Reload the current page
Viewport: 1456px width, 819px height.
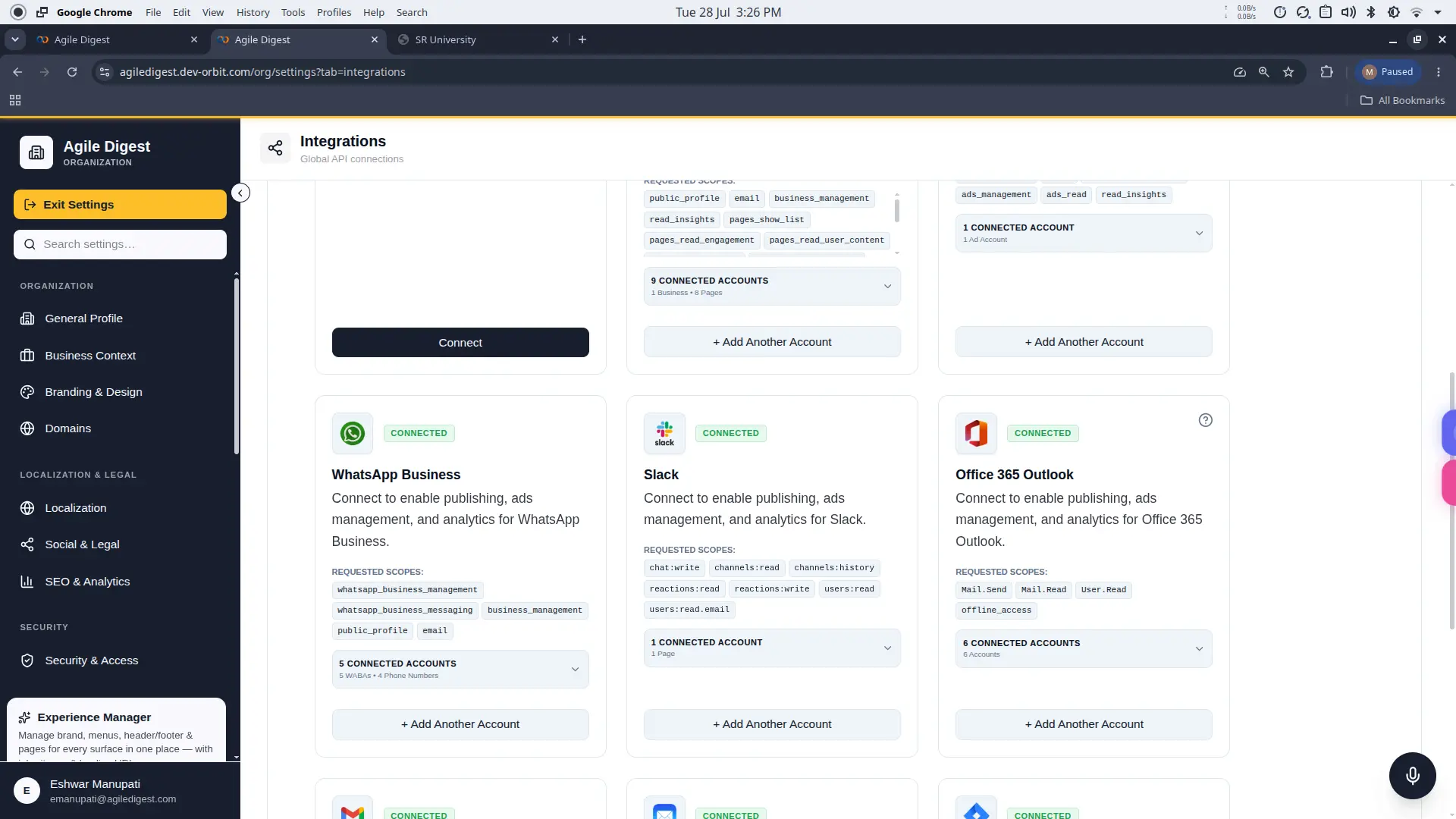[x=72, y=72]
